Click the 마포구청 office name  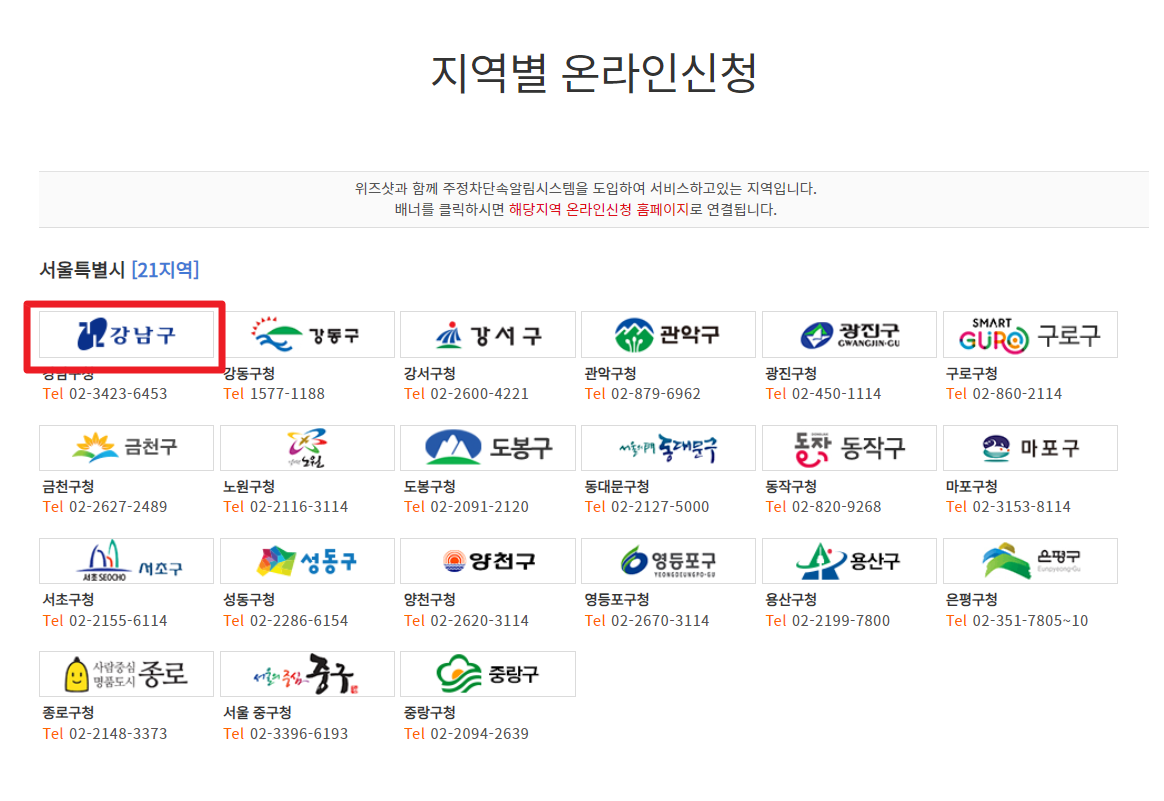(x=972, y=487)
